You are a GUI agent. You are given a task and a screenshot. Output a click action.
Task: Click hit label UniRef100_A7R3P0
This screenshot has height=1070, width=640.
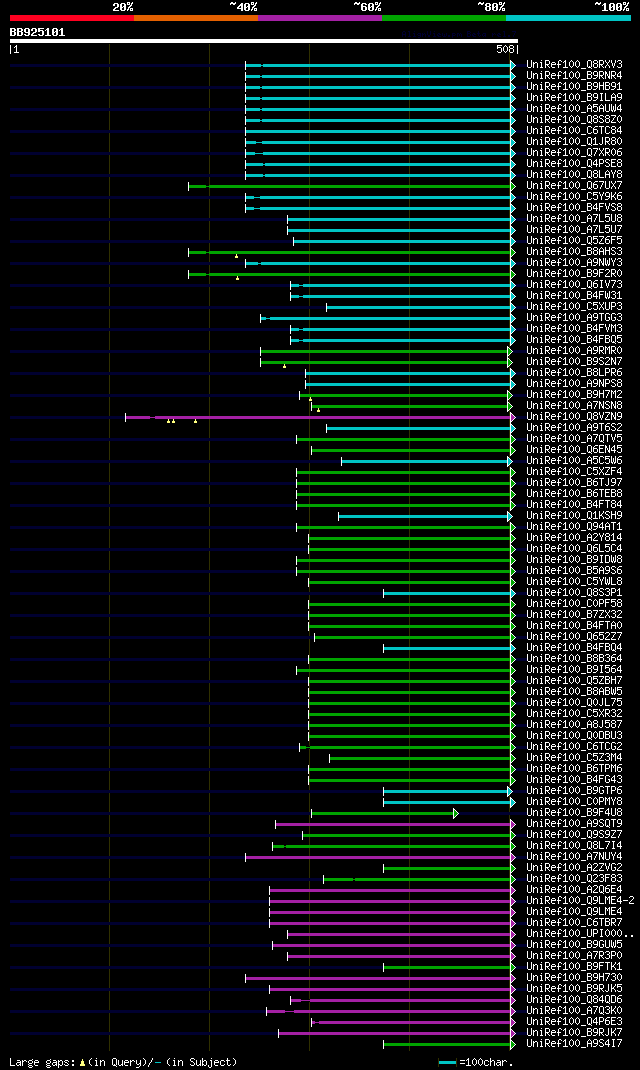pyautogui.click(x=574, y=956)
